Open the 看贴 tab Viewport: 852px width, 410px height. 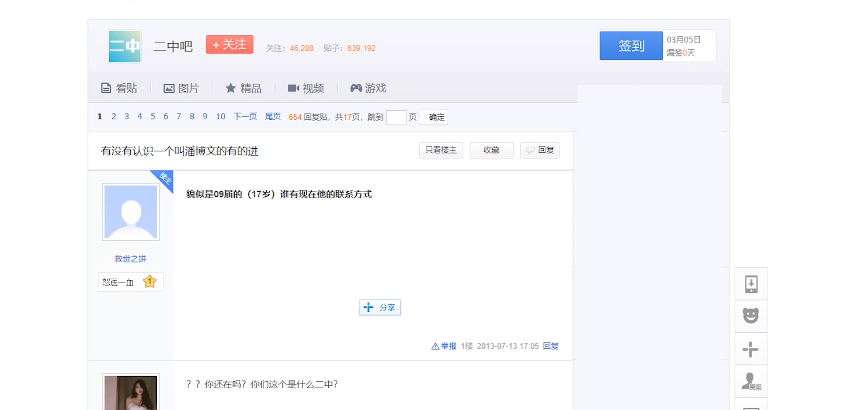[119, 88]
